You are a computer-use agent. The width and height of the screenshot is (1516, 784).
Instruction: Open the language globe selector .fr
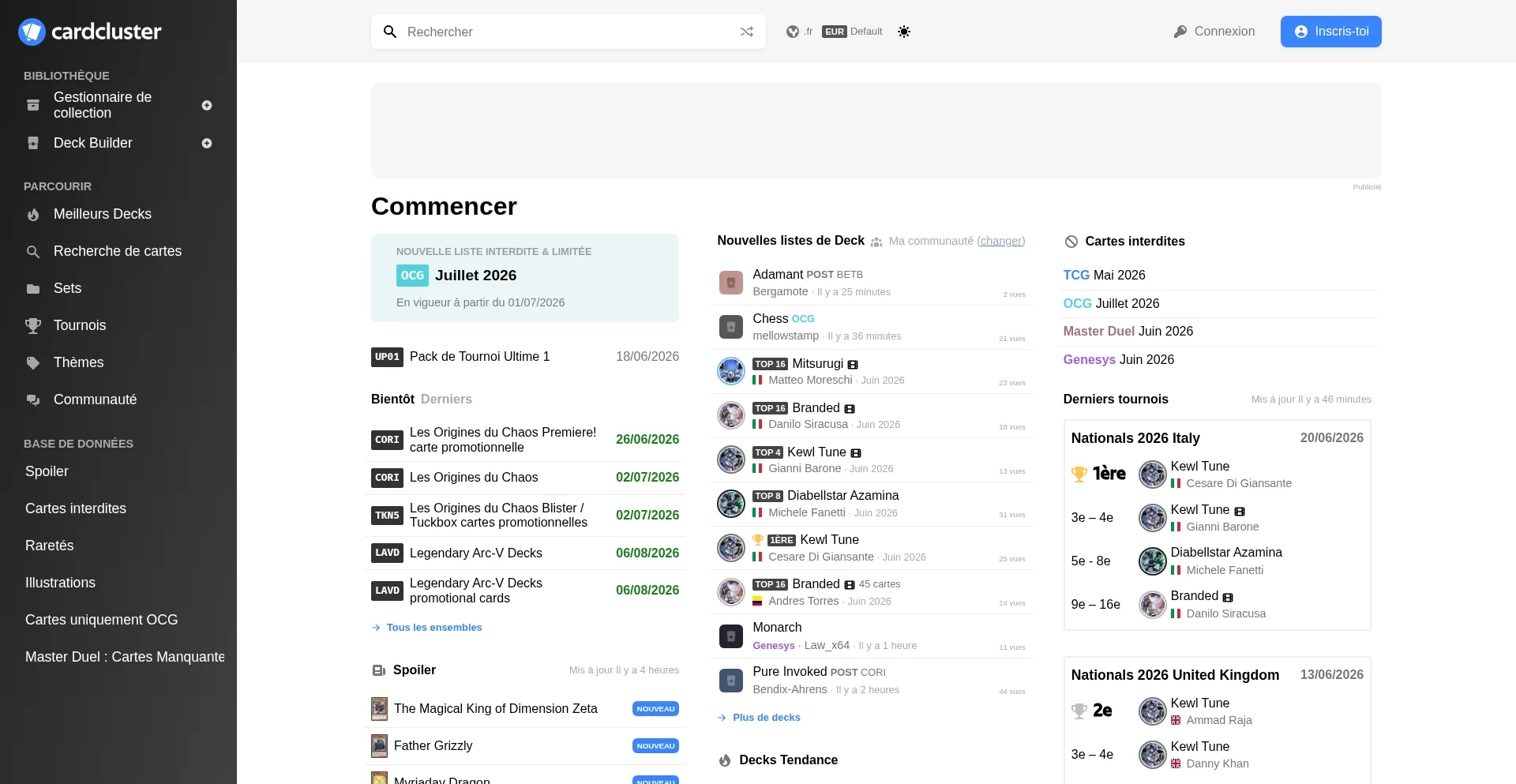799,32
